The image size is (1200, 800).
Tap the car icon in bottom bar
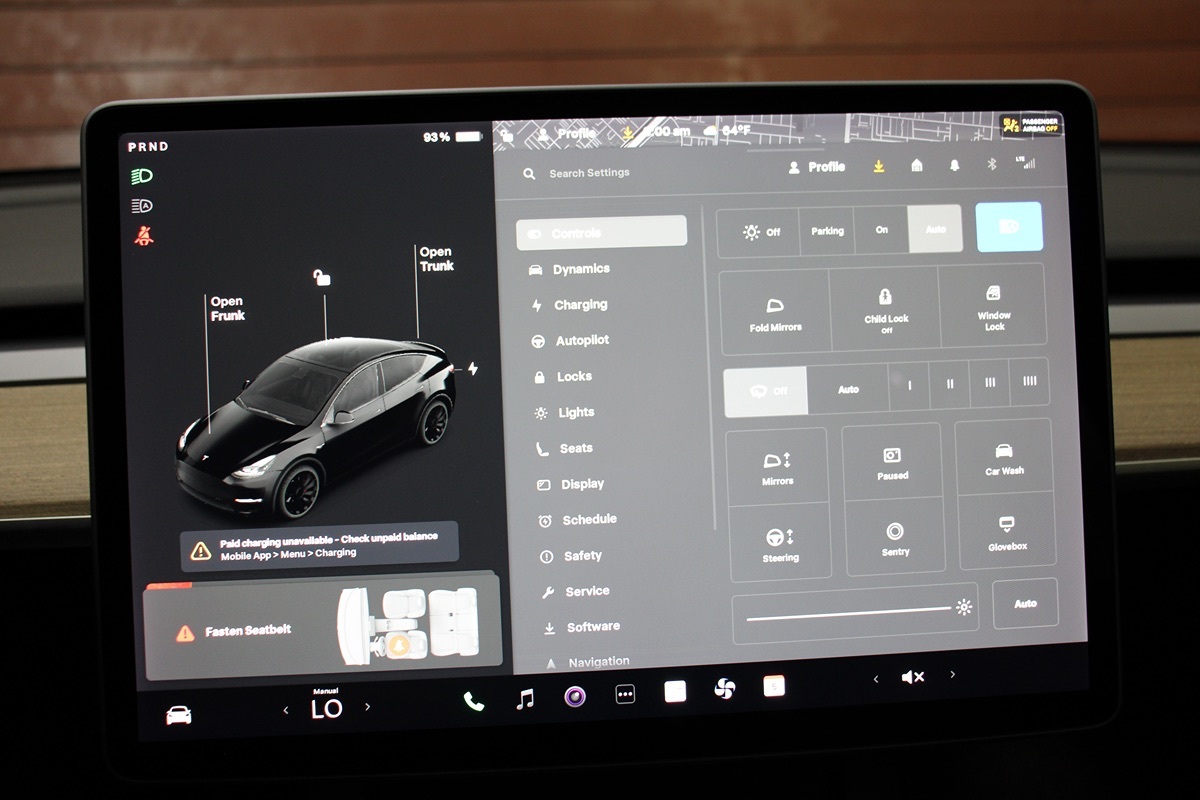179,715
